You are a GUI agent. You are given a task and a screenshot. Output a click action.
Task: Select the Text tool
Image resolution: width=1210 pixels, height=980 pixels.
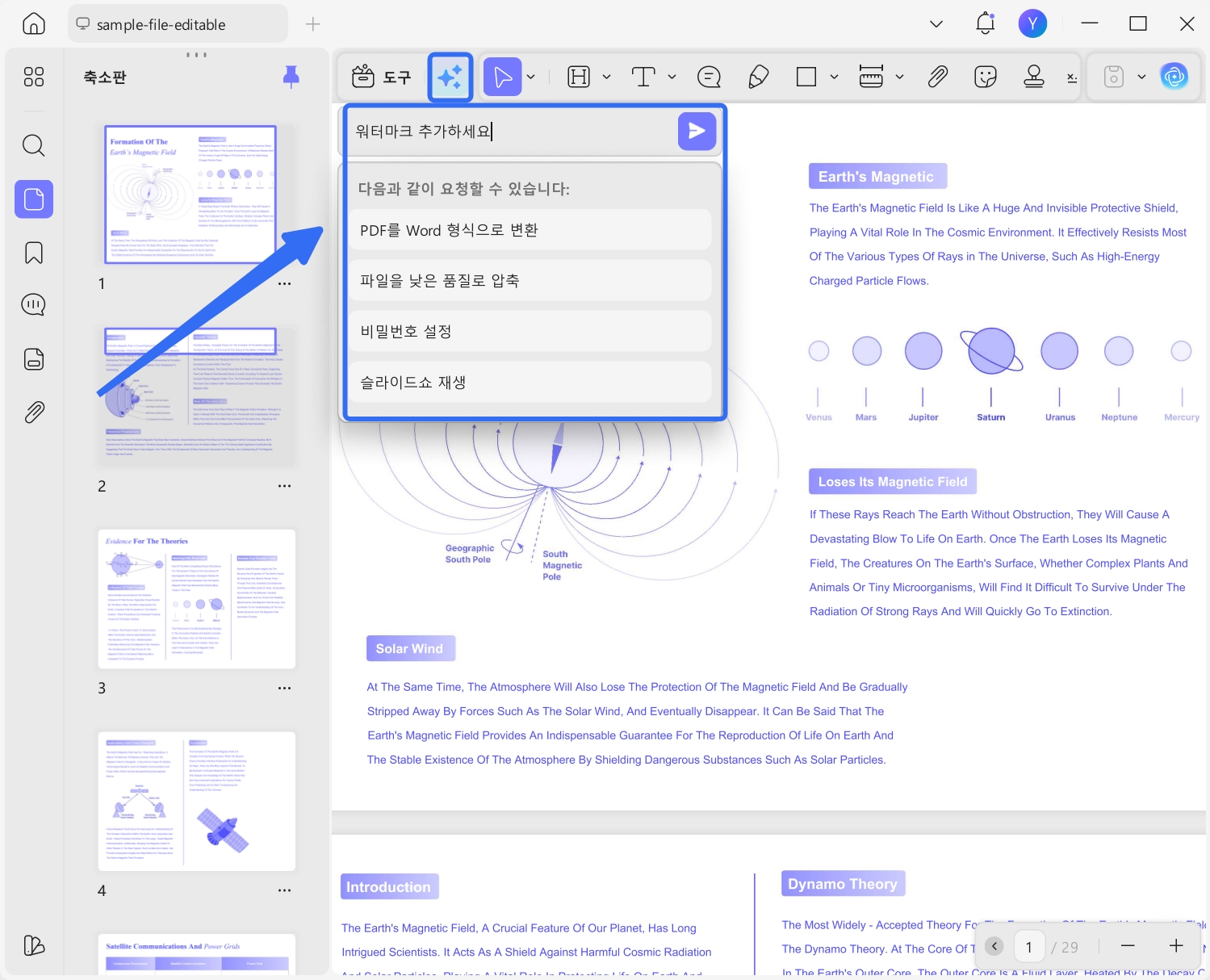643,77
